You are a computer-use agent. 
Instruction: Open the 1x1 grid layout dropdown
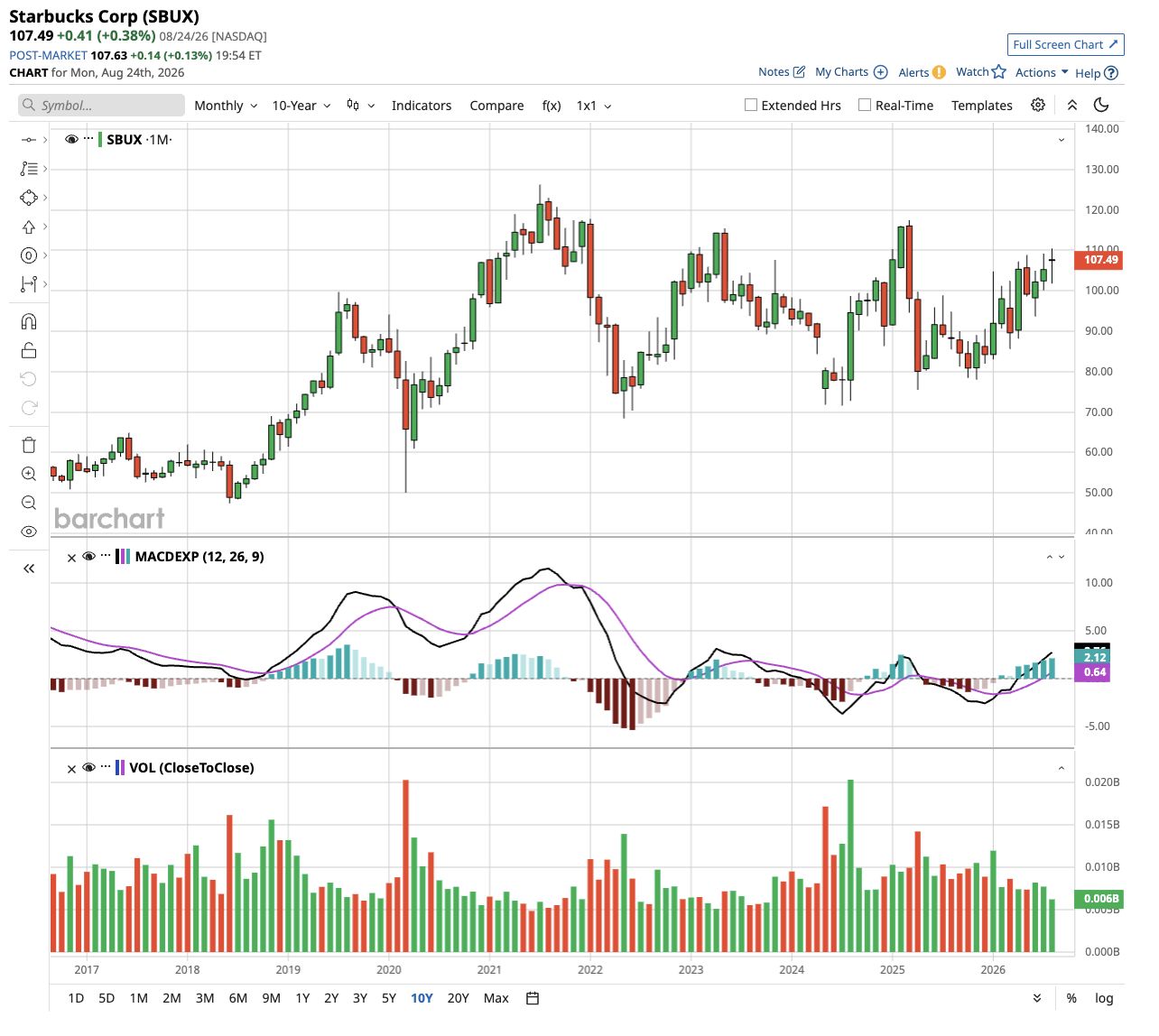point(594,106)
